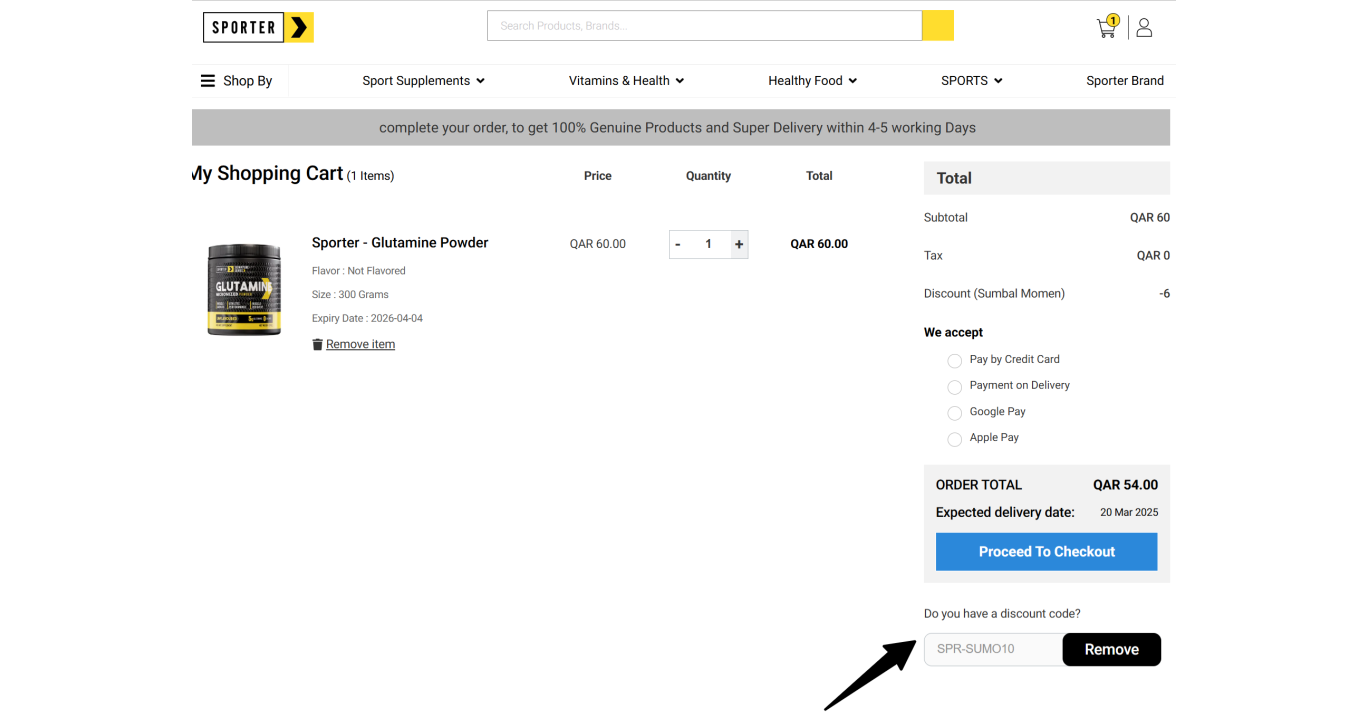Click the My Shopping Cart heading
1368x728 pixels.
(x=268, y=174)
